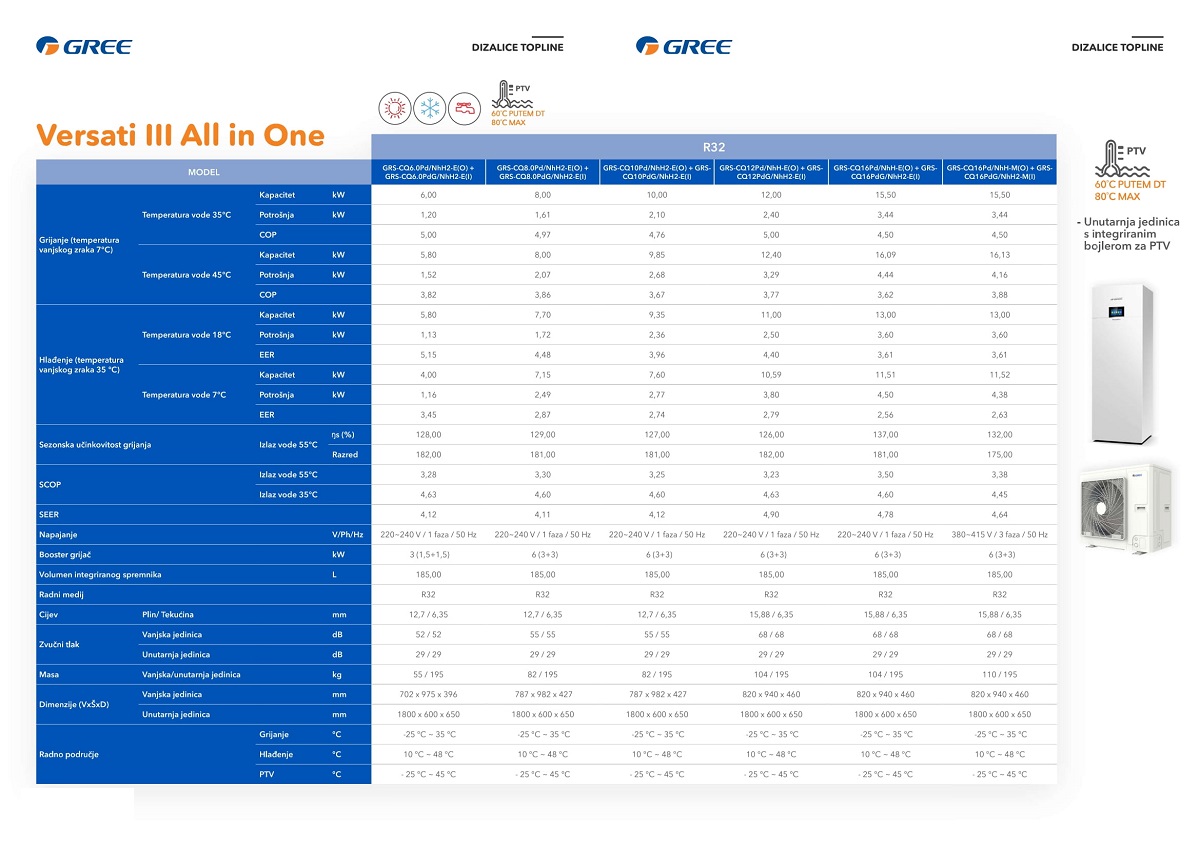Click the right page DIZALICE TOPLINE heading

pyautogui.click(x=1118, y=47)
